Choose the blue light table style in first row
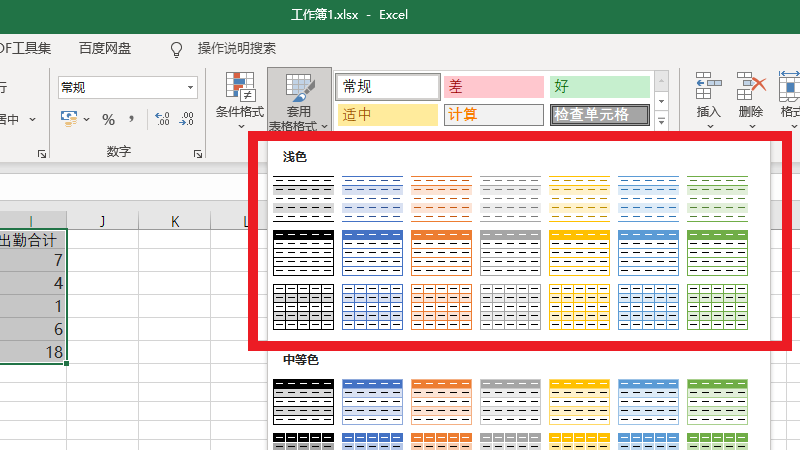The image size is (800, 450). pos(372,198)
